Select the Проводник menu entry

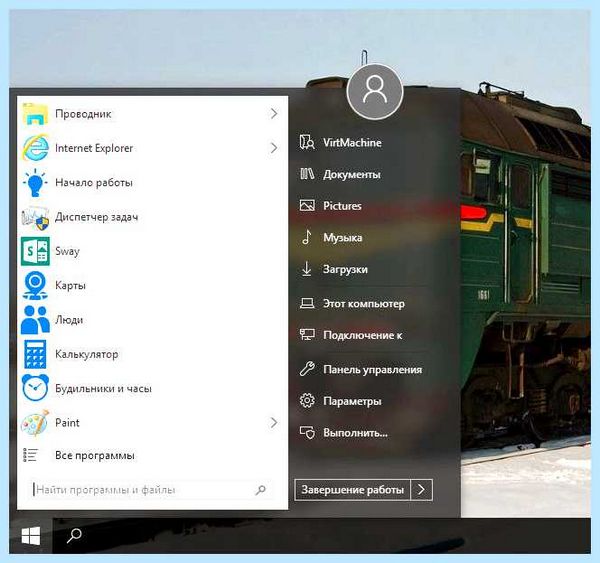click(152, 114)
